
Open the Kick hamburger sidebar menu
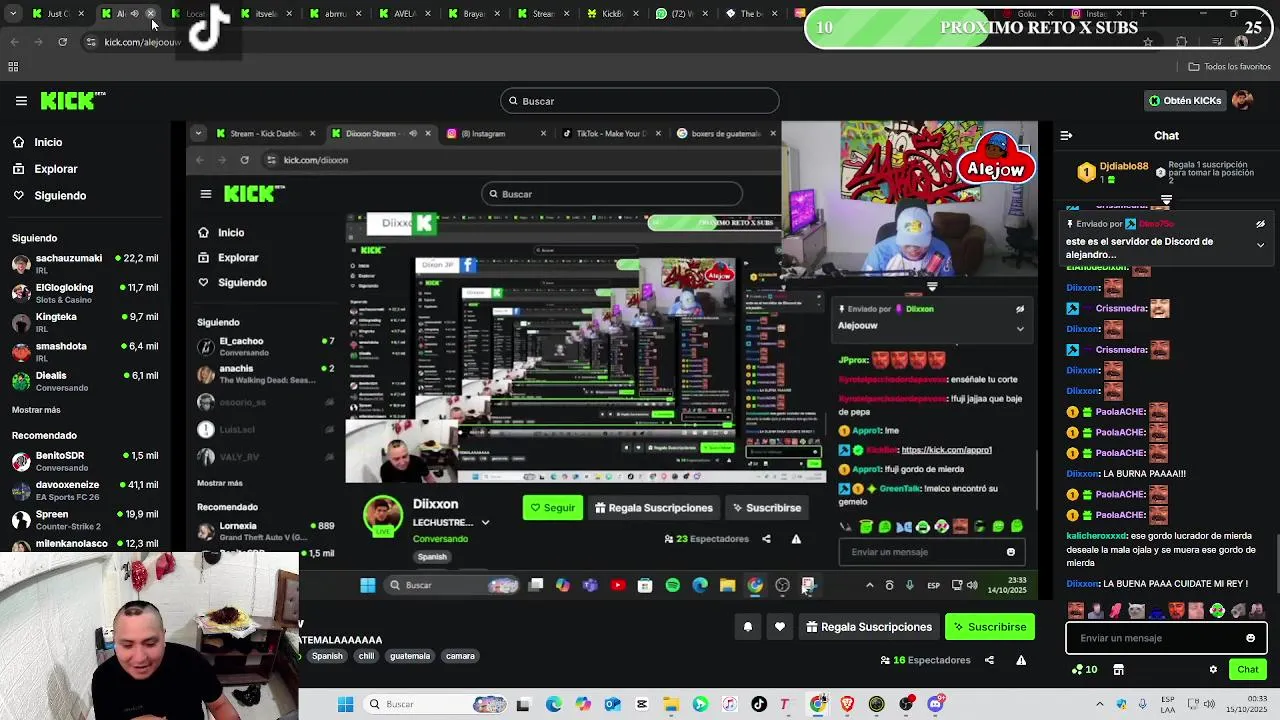point(21,101)
